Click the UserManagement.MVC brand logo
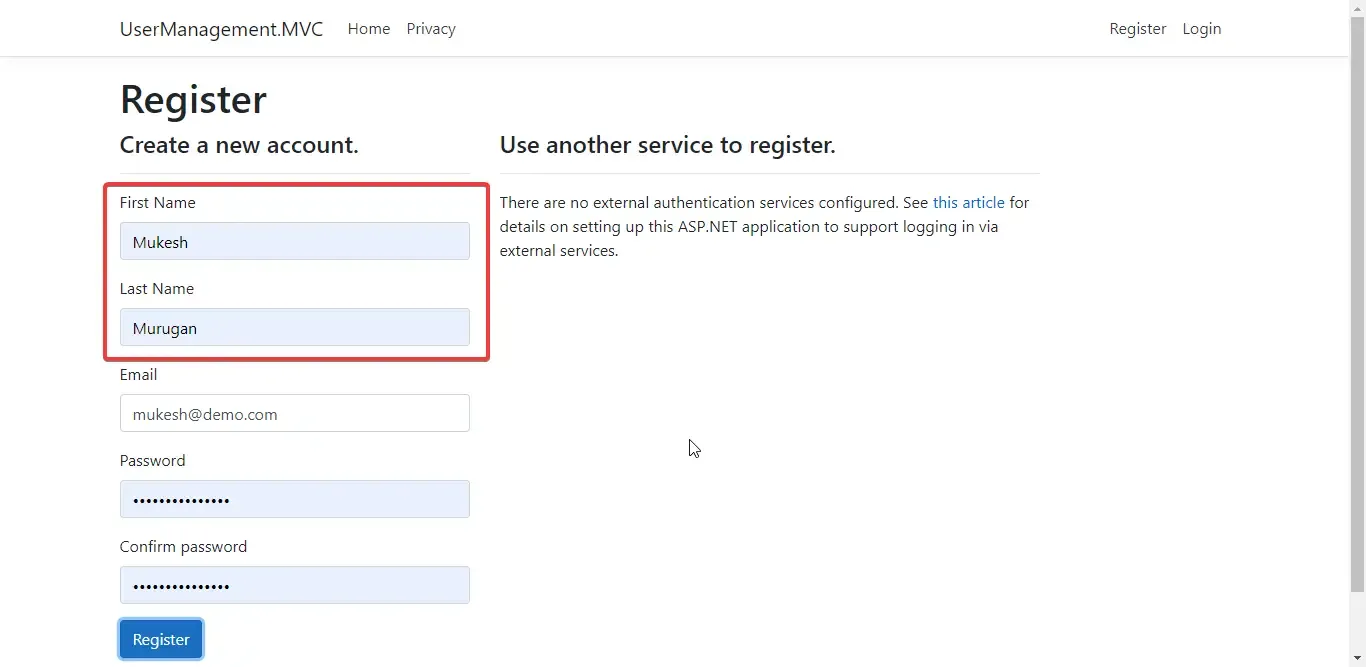This screenshot has width=1366, height=667. tap(220, 29)
